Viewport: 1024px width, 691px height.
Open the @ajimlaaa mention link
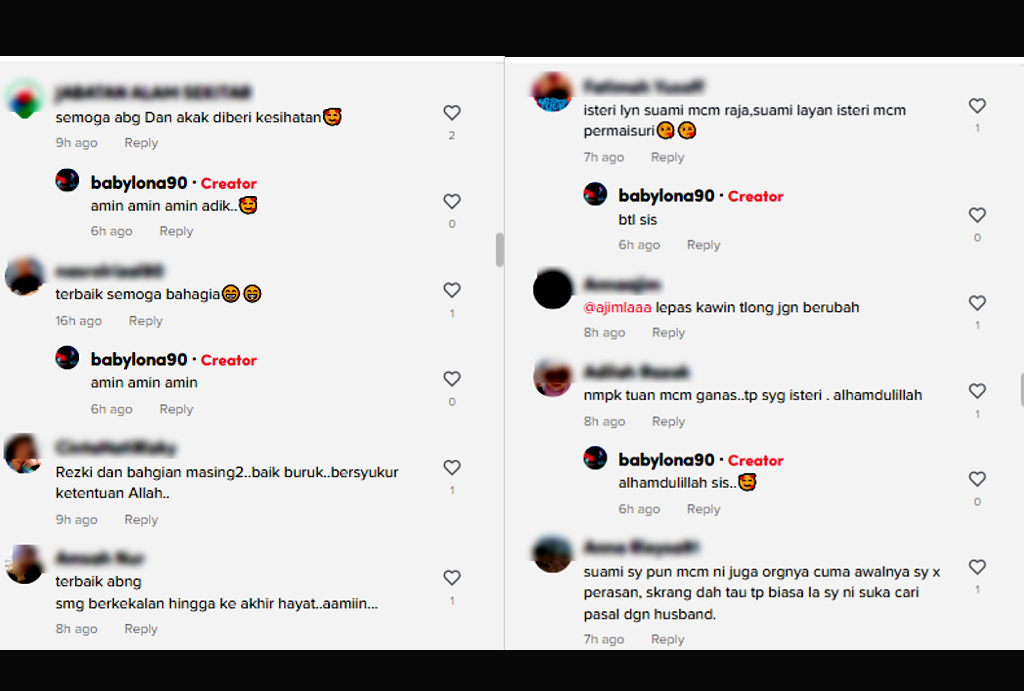point(617,308)
